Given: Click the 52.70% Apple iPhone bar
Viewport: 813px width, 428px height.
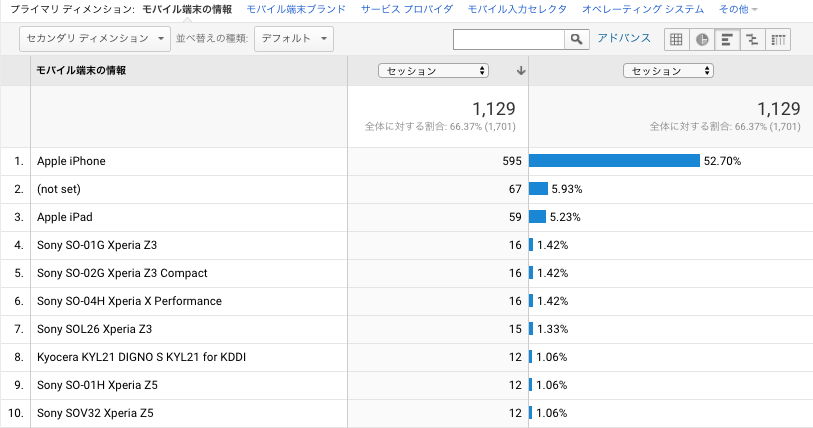Looking at the screenshot, I should (614, 161).
